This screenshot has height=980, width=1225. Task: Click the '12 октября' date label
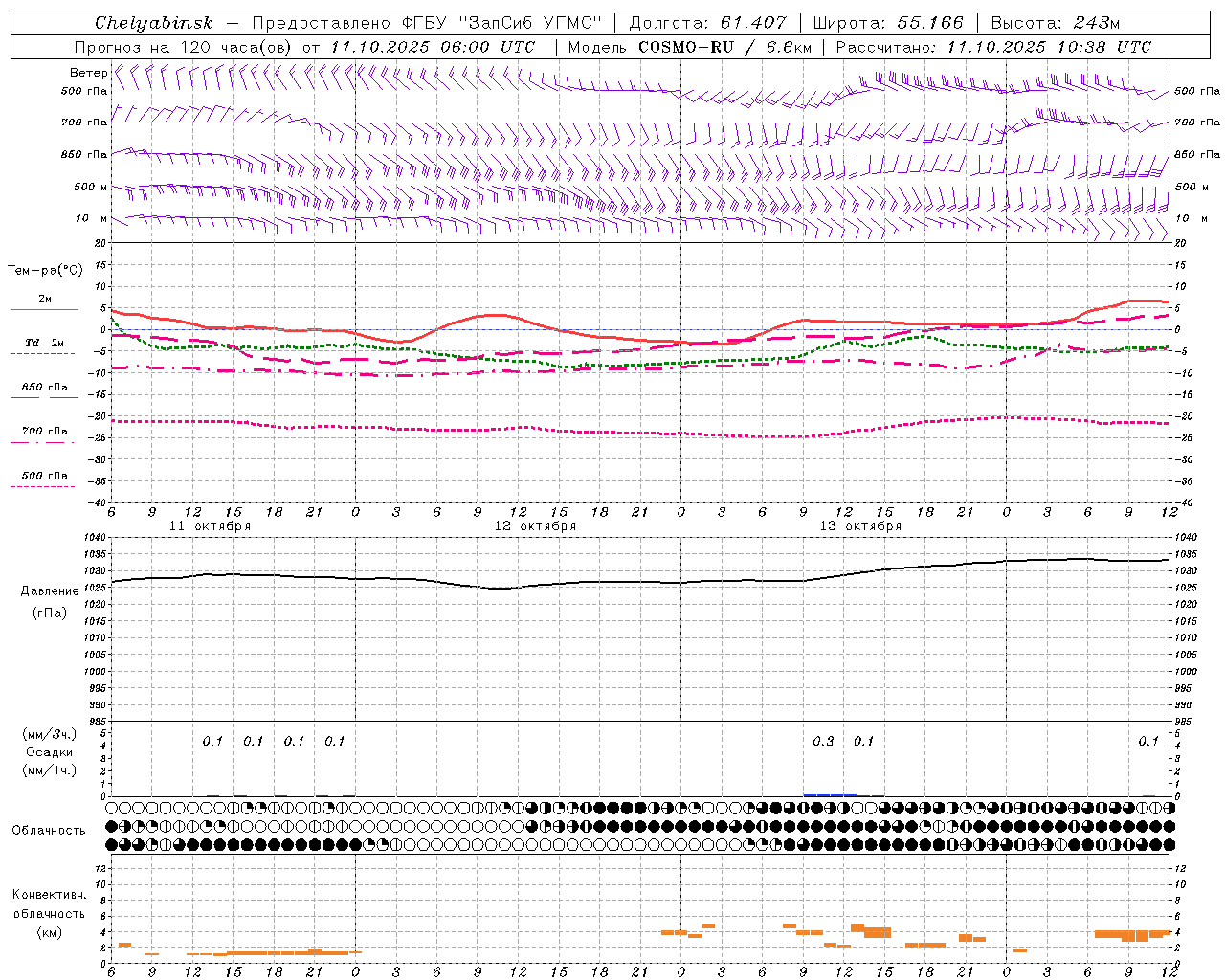click(535, 526)
